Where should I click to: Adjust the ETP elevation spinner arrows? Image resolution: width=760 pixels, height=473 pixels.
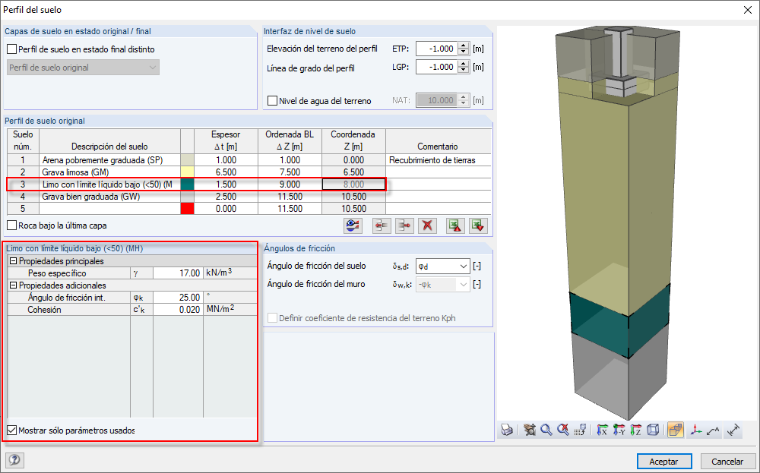point(464,49)
